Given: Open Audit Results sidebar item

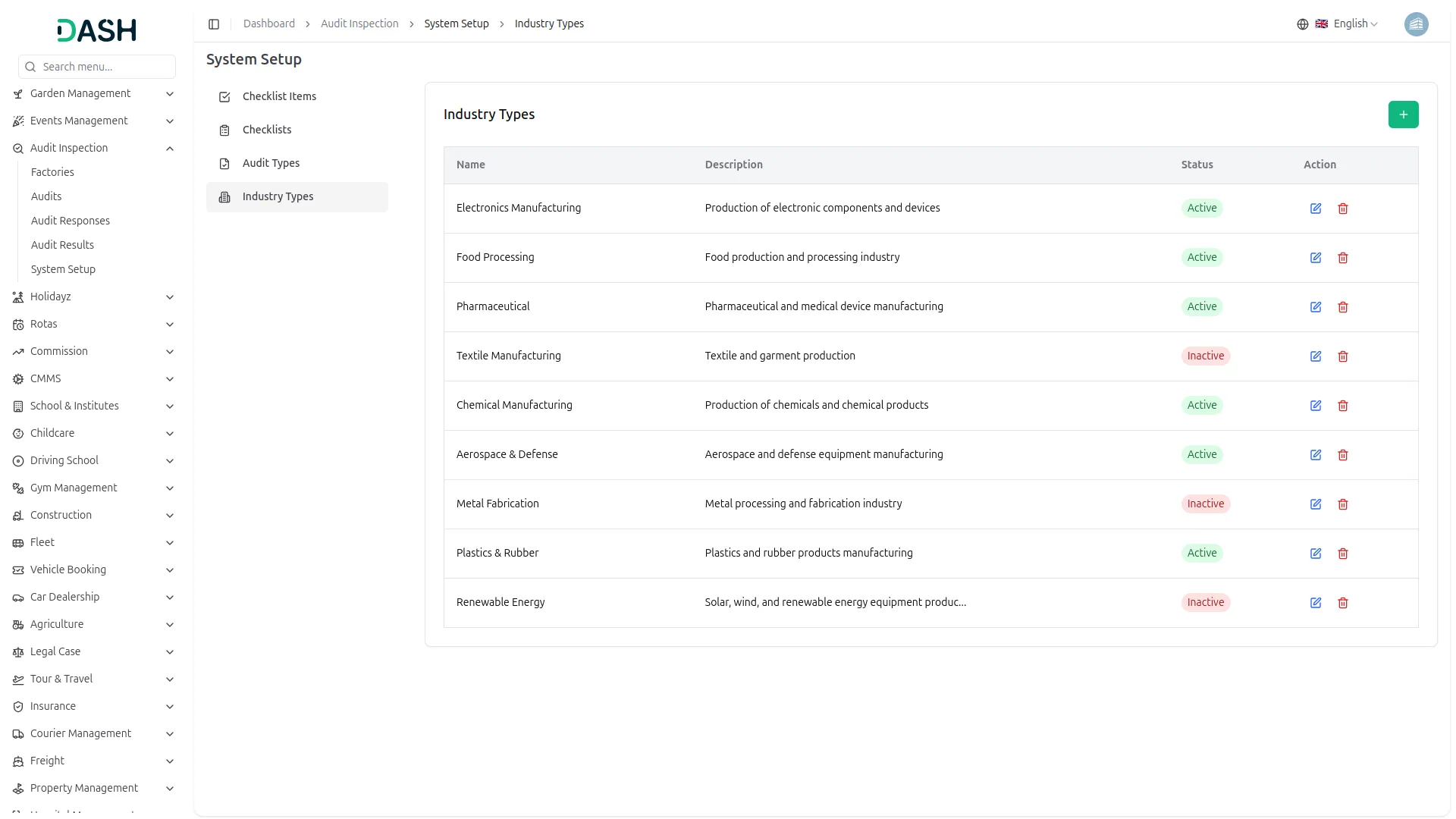Looking at the screenshot, I should coord(62,245).
